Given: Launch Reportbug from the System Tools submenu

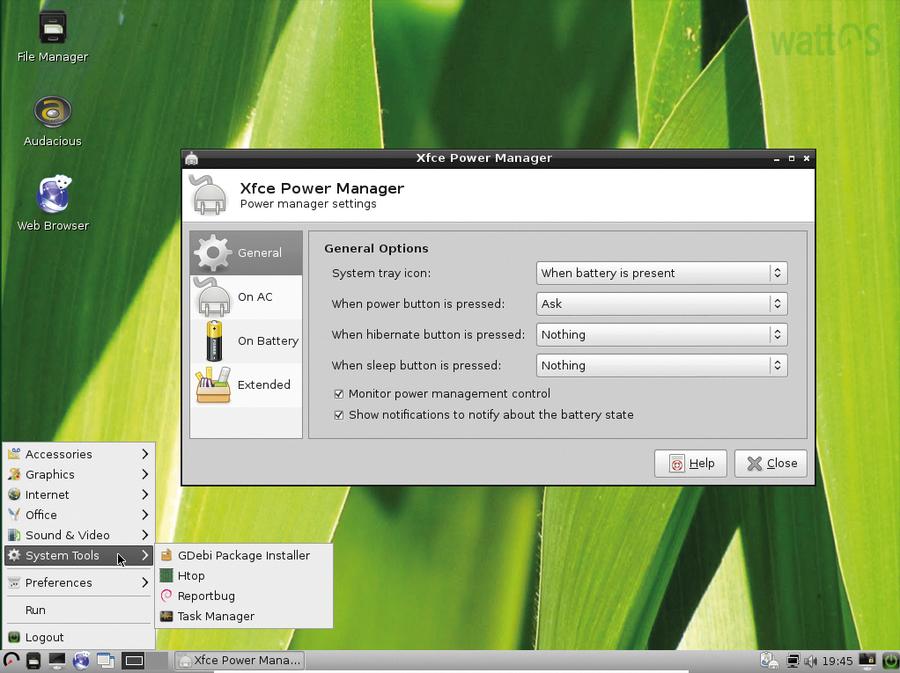Looking at the screenshot, I should [244, 596].
